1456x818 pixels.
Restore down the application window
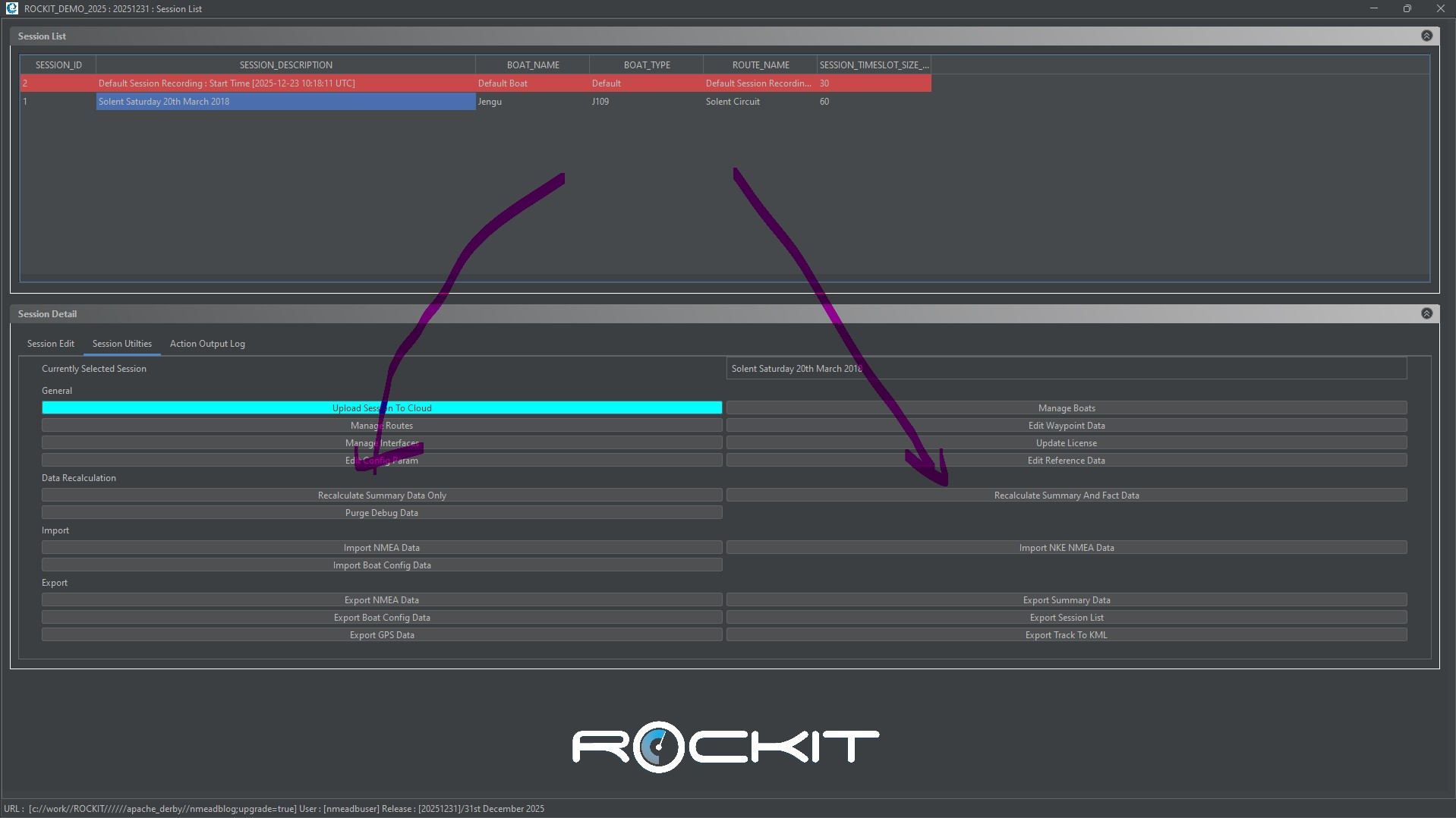point(1407,8)
